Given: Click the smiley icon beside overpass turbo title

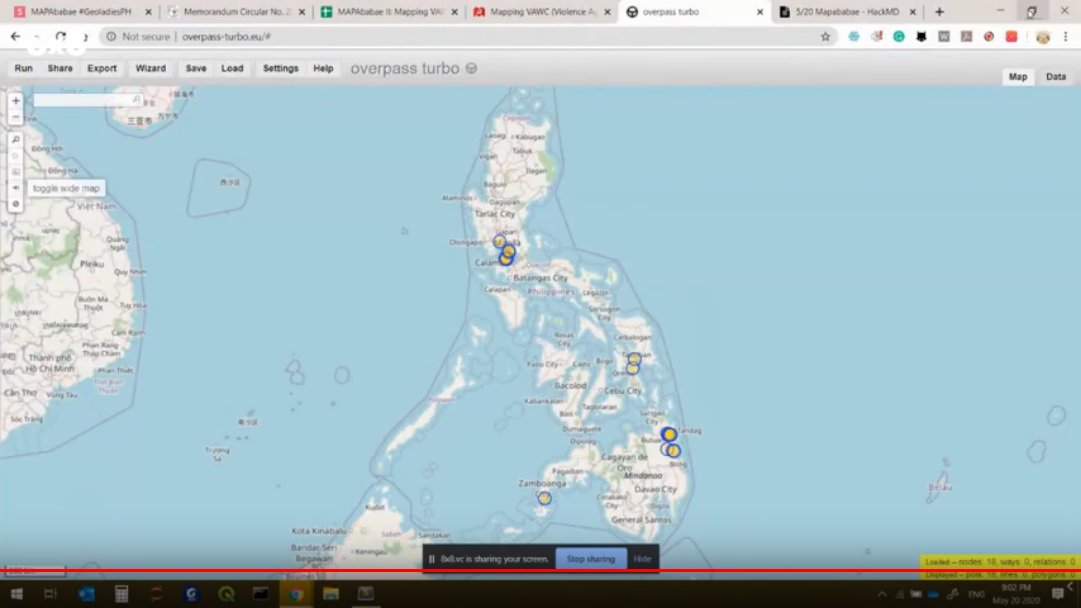Looking at the screenshot, I should tap(472, 68).
